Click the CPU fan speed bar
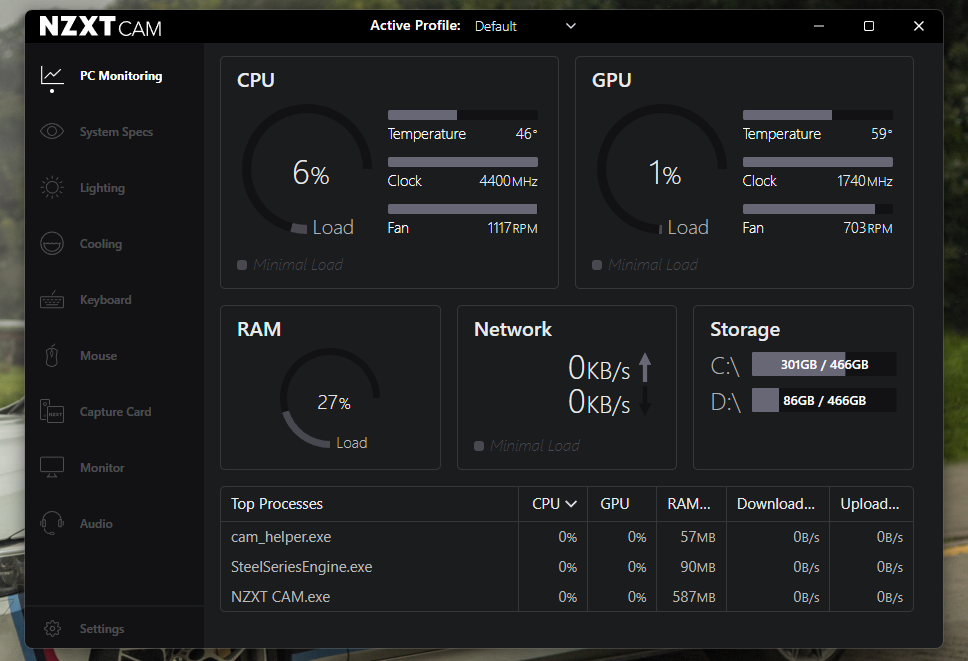This screenshot has height=661, width=968. click(462, 209)
